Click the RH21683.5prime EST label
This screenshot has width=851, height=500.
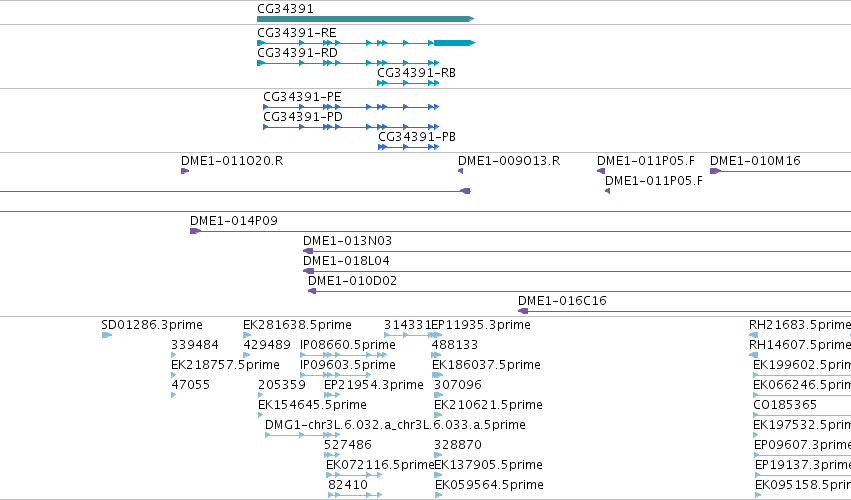800,325
